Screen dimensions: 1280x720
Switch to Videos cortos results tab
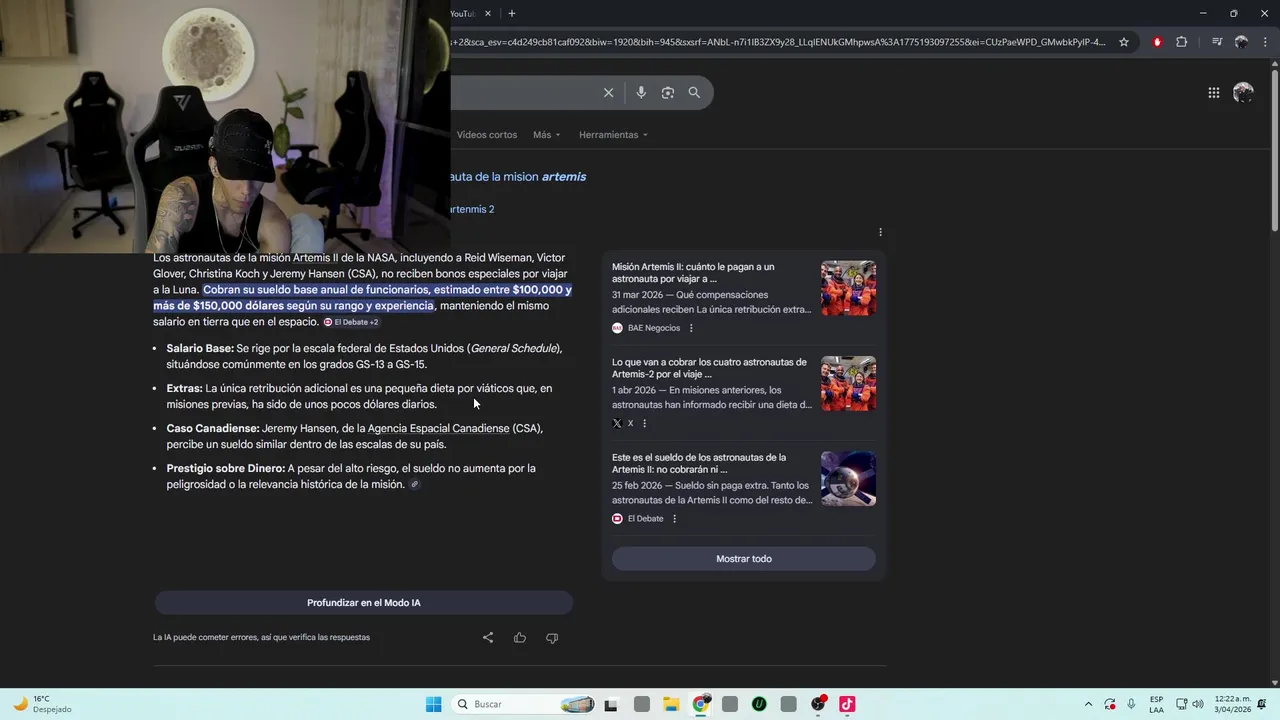pos(487,135)
